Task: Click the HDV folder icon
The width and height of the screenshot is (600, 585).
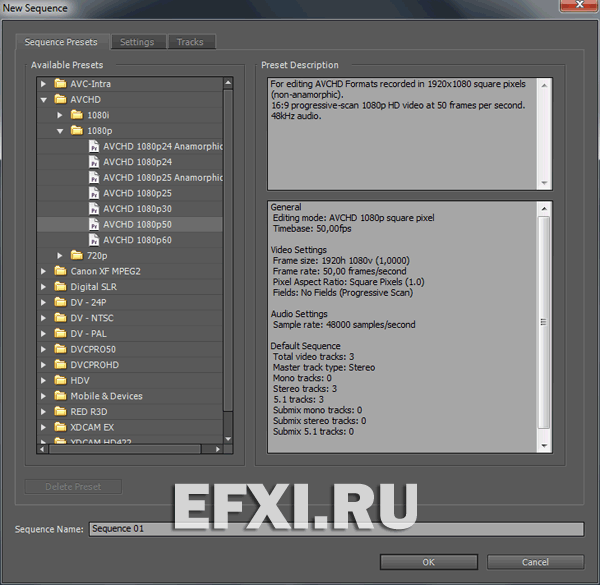Action: click(x=60, y=380)
